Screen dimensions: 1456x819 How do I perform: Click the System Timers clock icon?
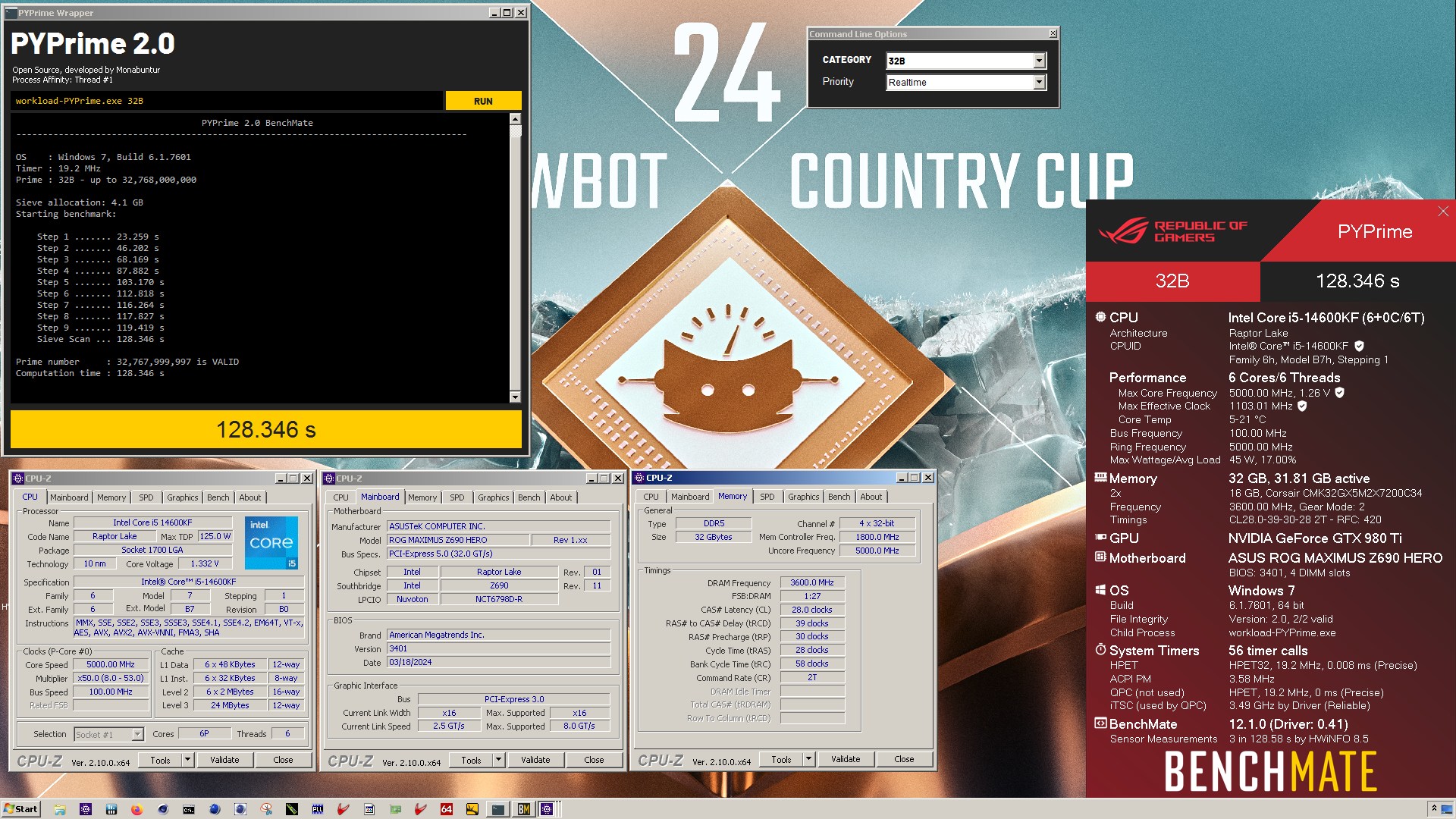tap(1100, 650)
